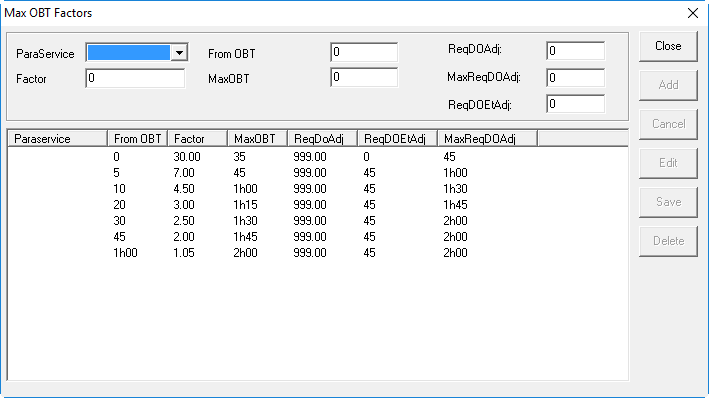The width and height of the screenshot is (709, 398).
Task: Click the Save button
Action: (x=668, y=202)
